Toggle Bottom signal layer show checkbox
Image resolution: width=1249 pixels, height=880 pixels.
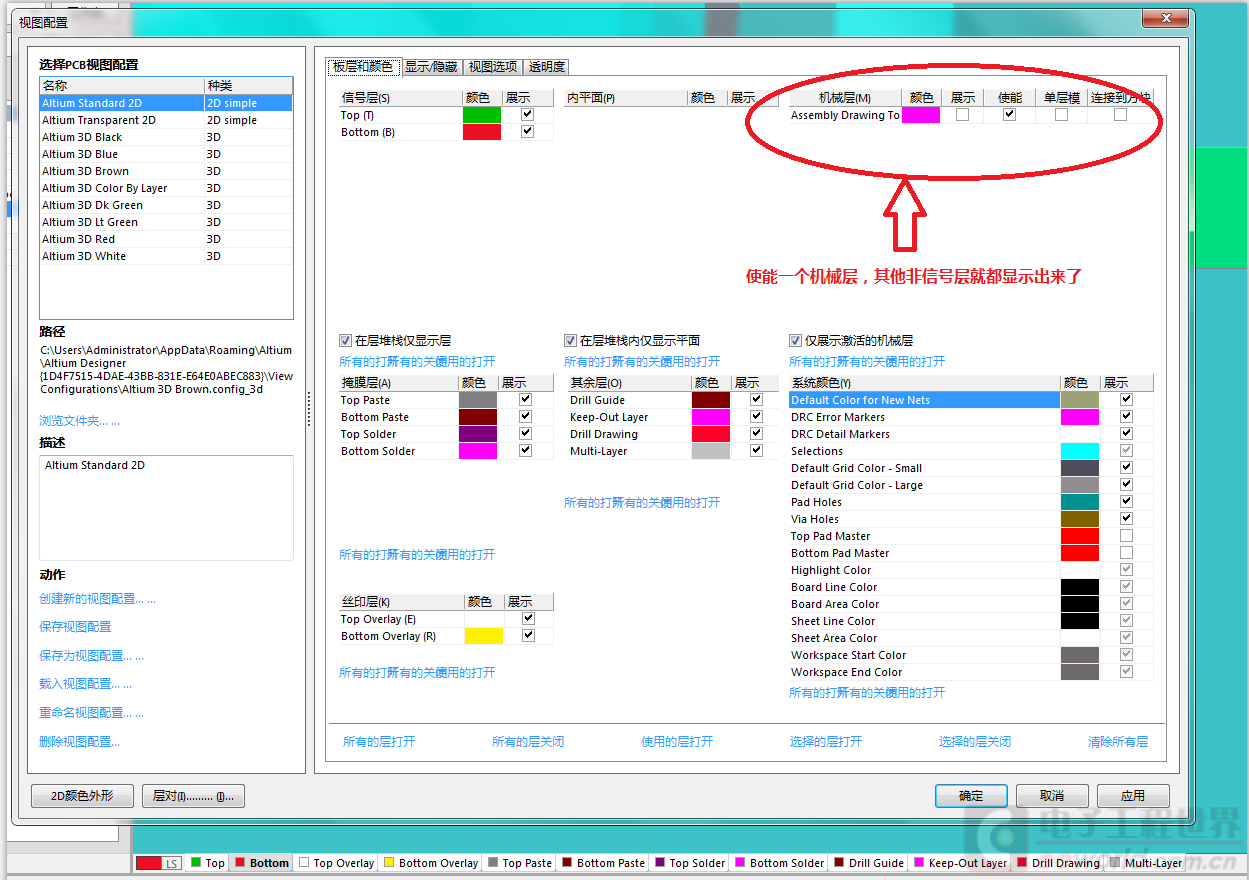tap(528, 132)
